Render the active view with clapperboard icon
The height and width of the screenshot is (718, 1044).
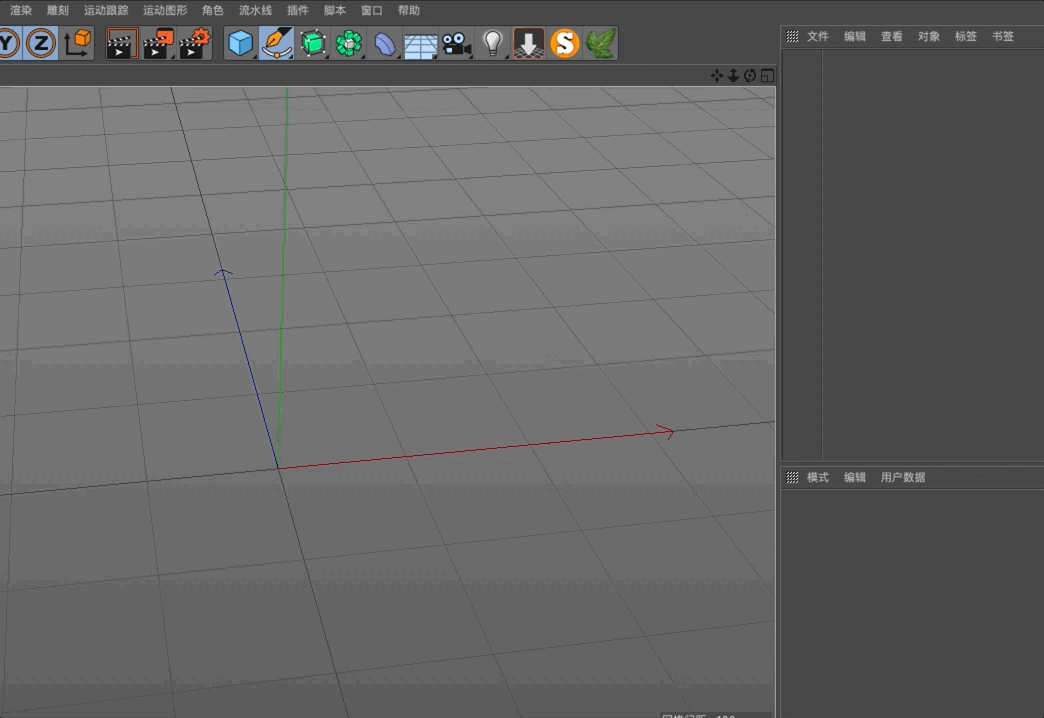[123, 43]
